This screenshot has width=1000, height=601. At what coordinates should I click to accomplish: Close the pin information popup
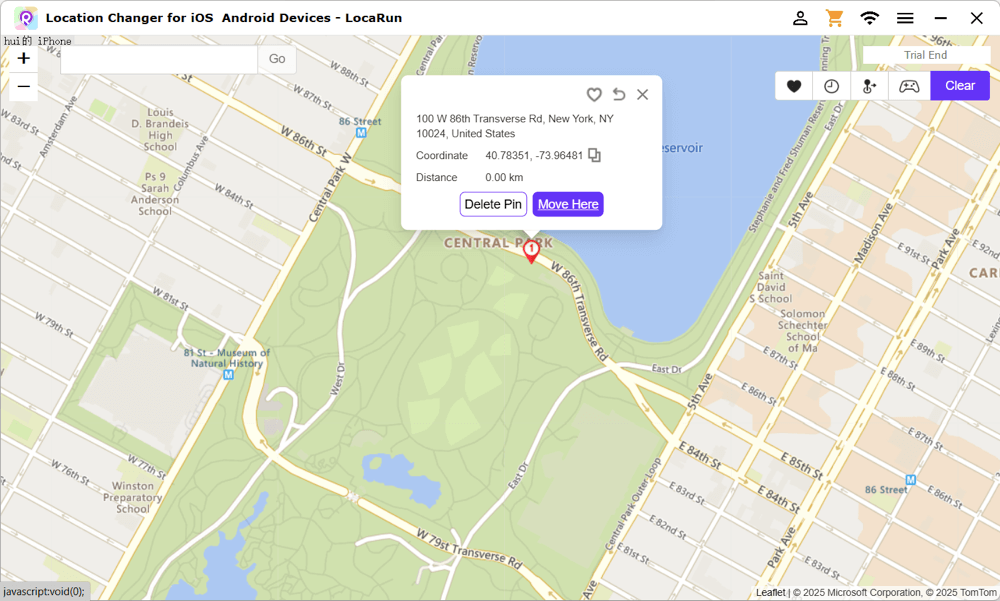coord(643,94)
